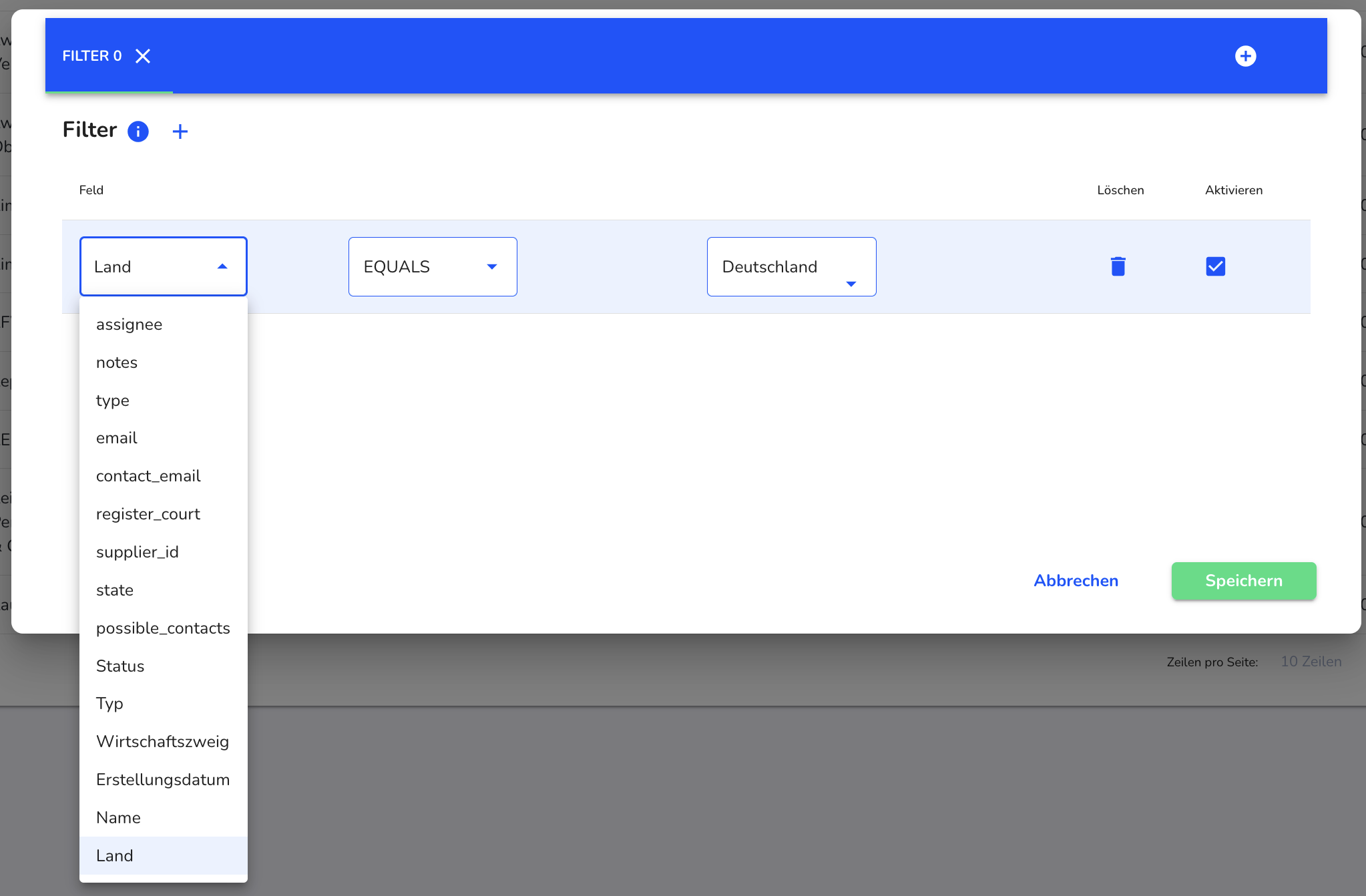Delete the Land filter row via trash icon
1366x896 pixels.
[1118, 266]
